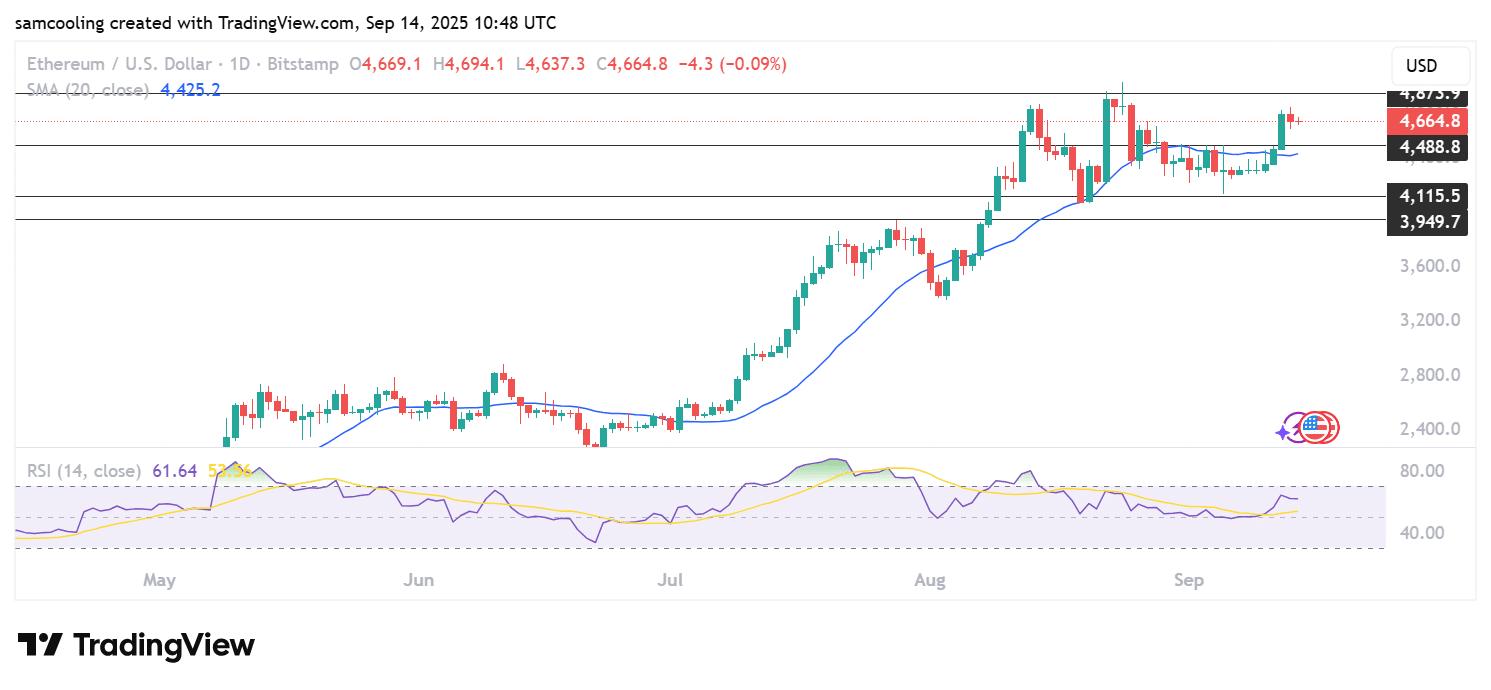Click the 3,949.7 support level label
Screen dimensions: 1491x690
click(1430, 220)
